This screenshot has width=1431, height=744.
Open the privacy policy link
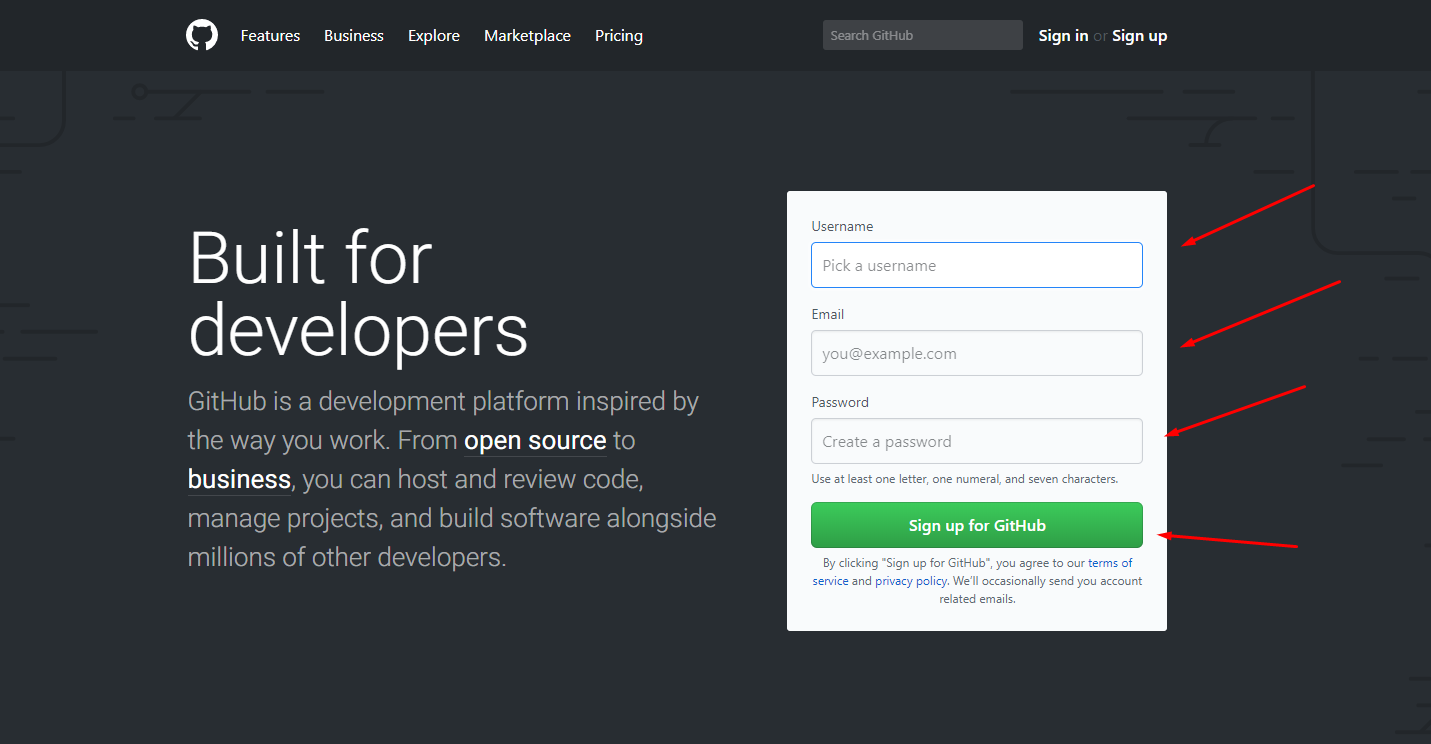tap(911, 581)
